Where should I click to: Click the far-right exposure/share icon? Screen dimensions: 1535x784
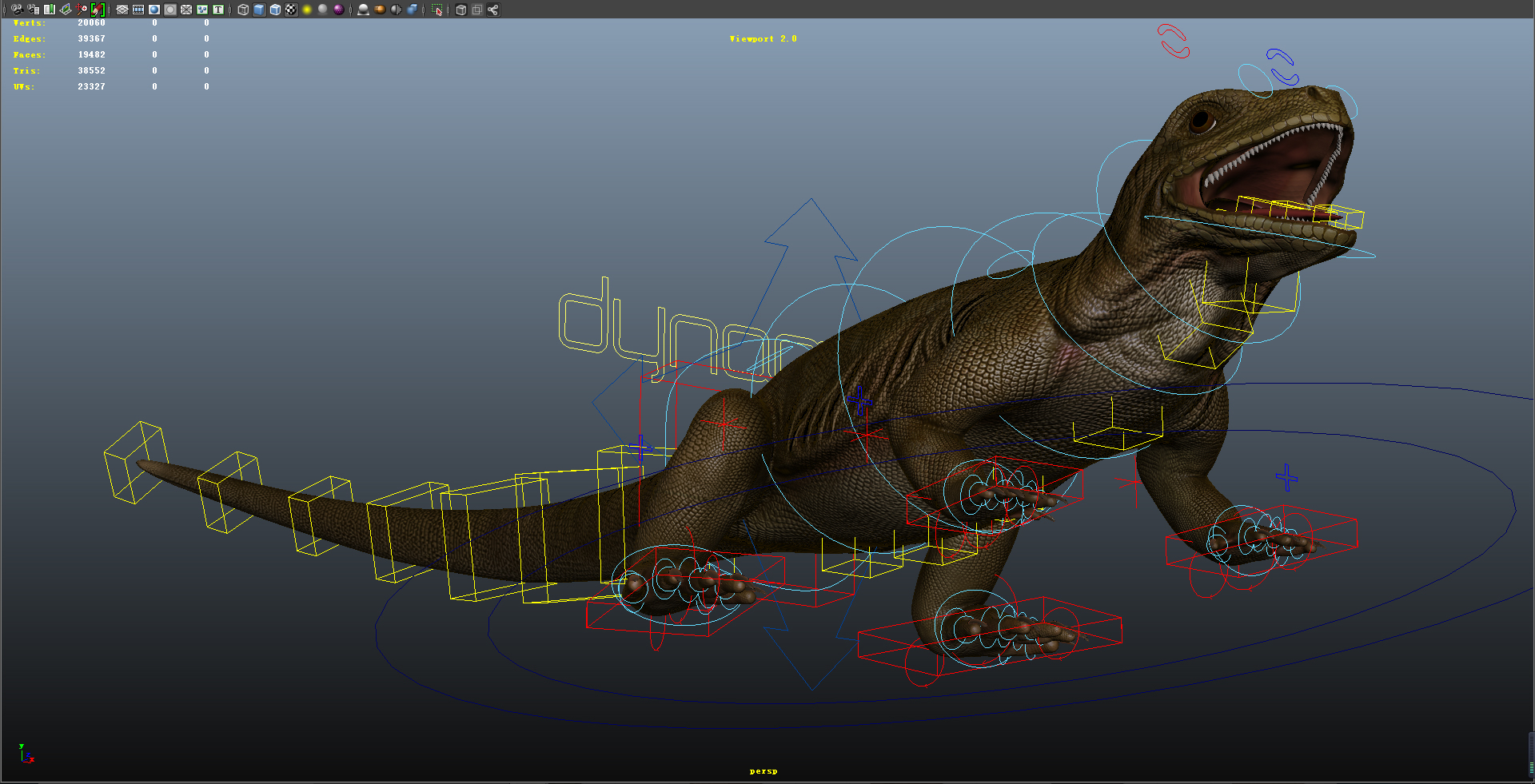[494, 10]
